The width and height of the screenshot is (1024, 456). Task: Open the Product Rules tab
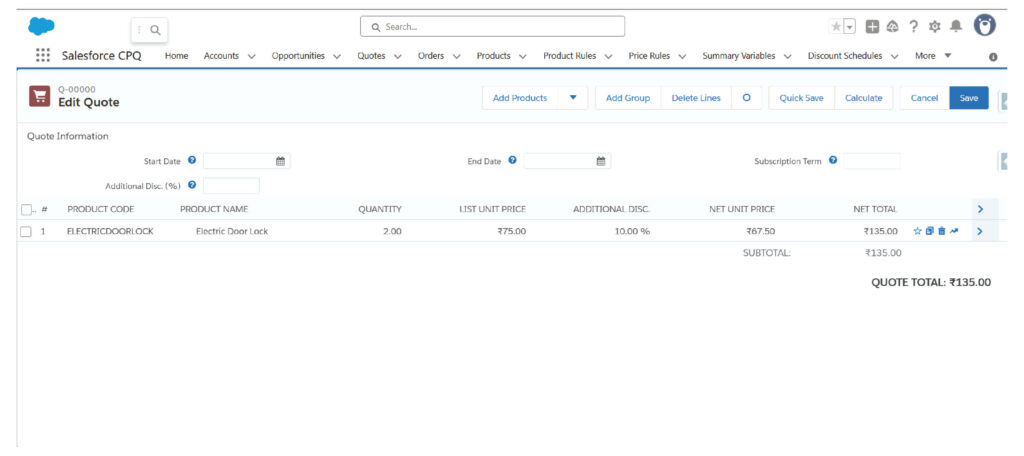coord(569,56)
